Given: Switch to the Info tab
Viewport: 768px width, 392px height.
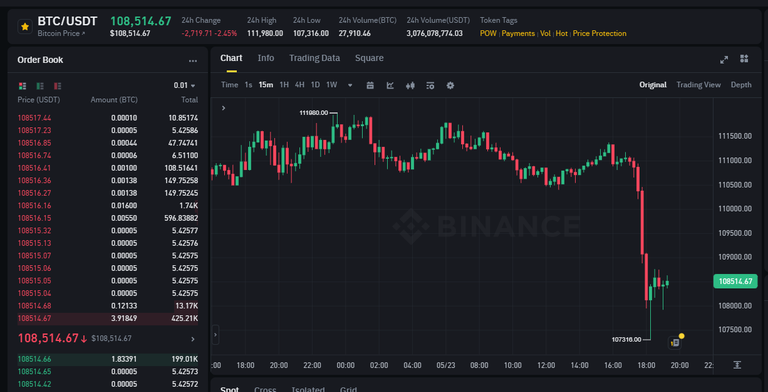Looking at the screenshot, I should coord(266,58).
